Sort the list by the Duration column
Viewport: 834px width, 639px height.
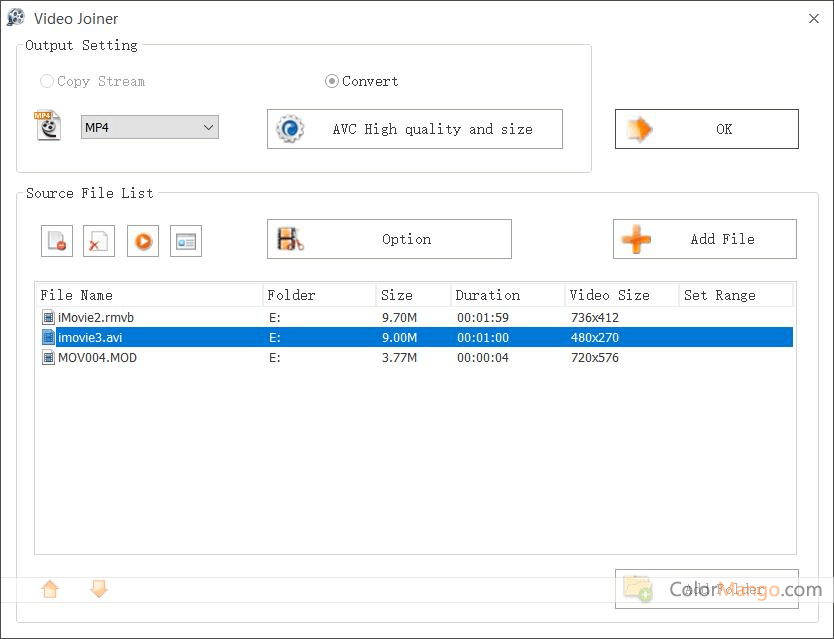506,295
